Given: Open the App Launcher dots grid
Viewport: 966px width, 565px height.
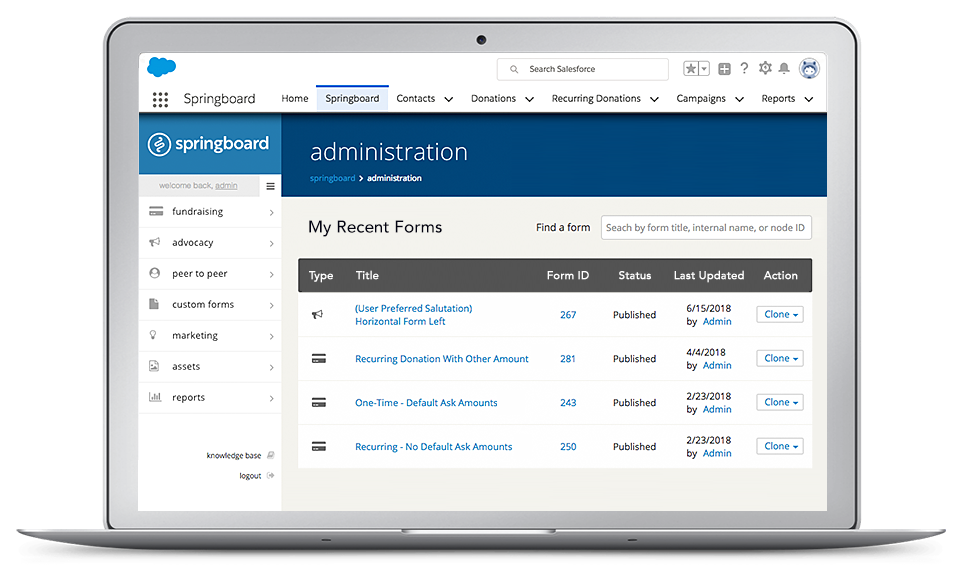Looking at the screenshot, I should 160,99.
